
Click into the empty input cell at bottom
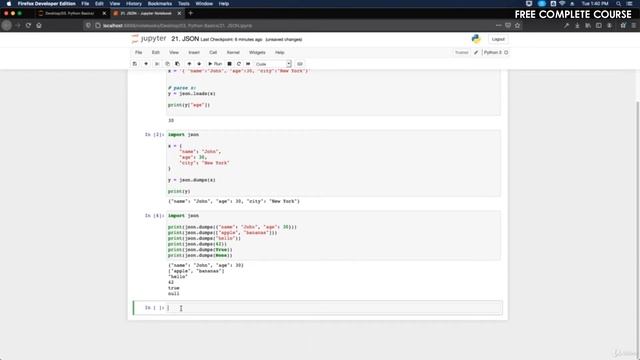click(334, 308)
